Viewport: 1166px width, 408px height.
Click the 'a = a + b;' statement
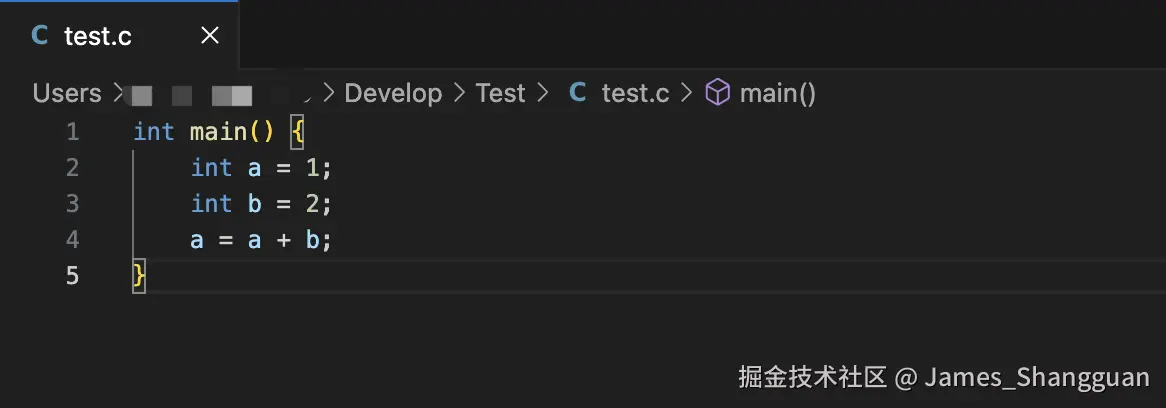261,239
